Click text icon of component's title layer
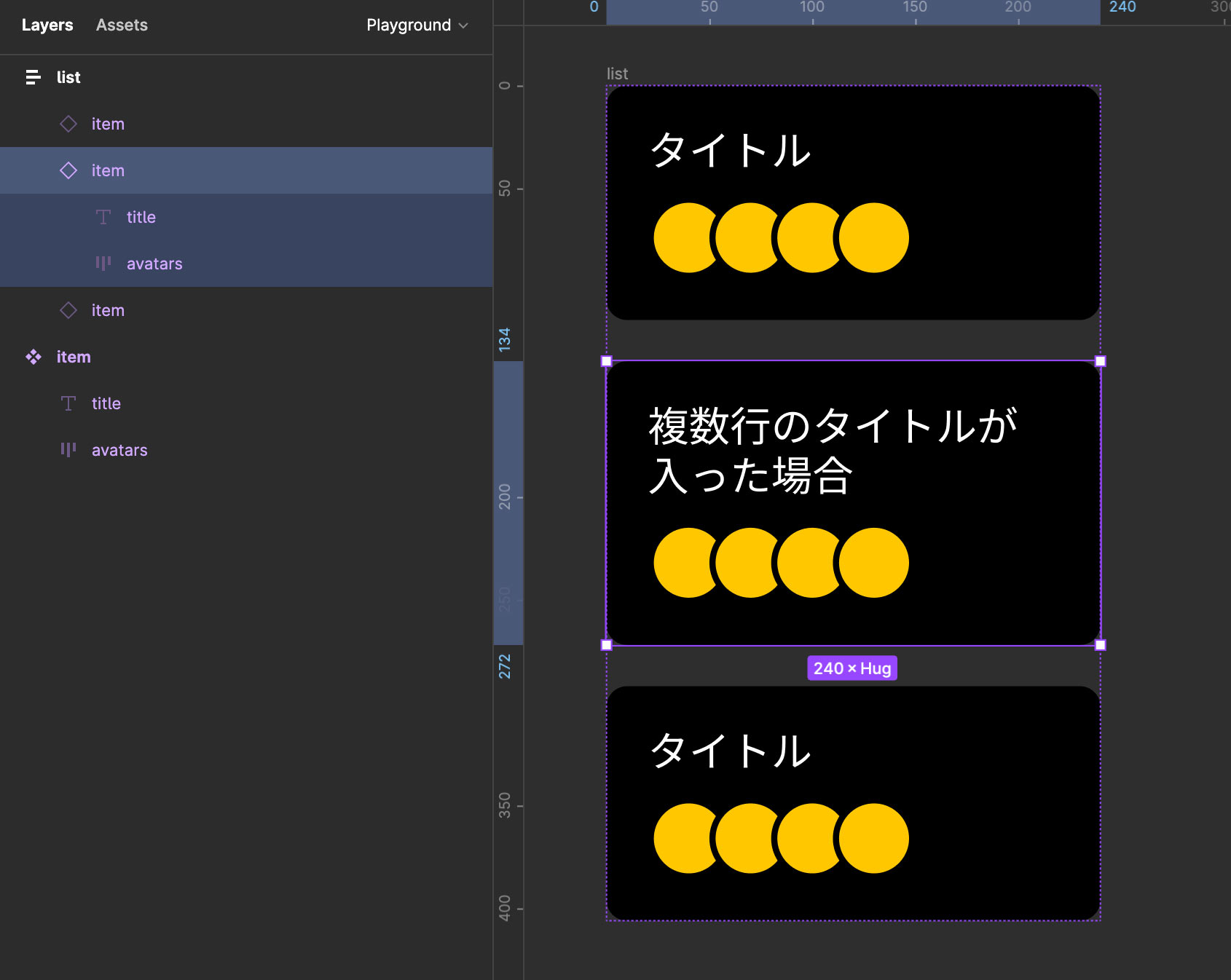 coord(68,403)
